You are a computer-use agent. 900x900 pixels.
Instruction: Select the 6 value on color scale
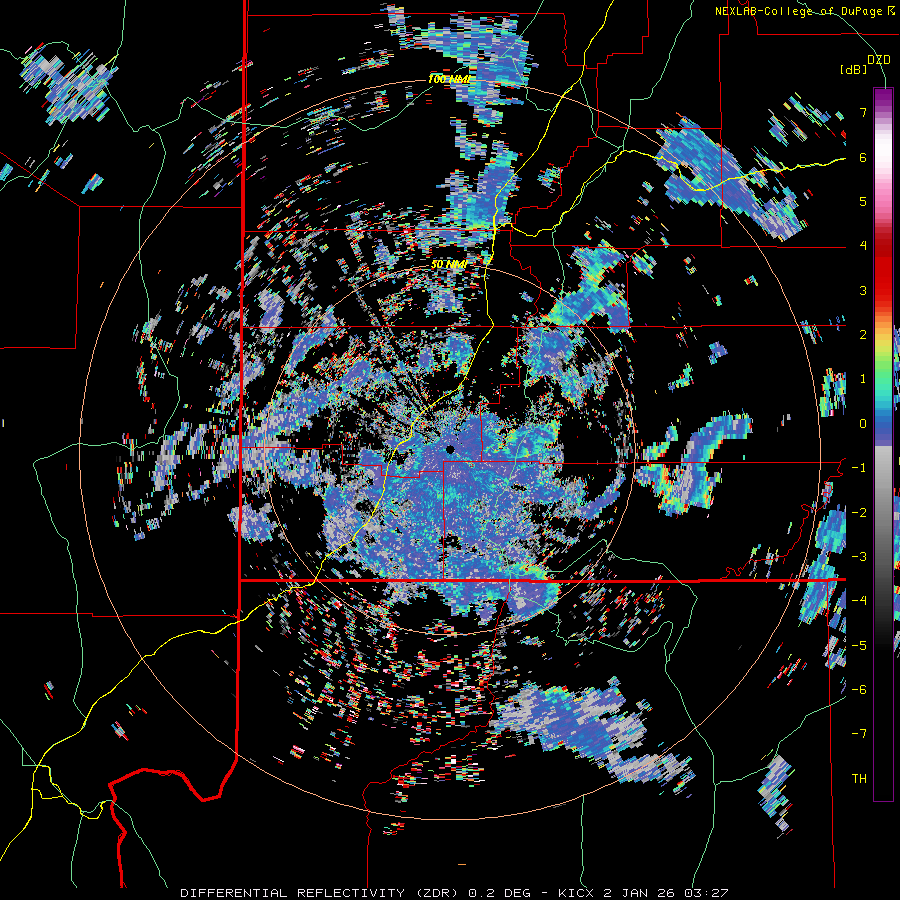coord(863,157)
